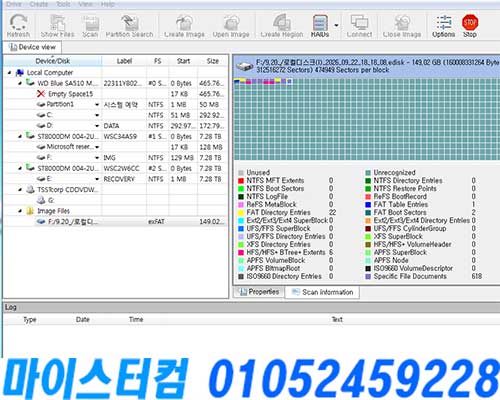Click the red Stop icon
Image resolution: width=500 pixels, height=400 pixels.
coord(470,22)
